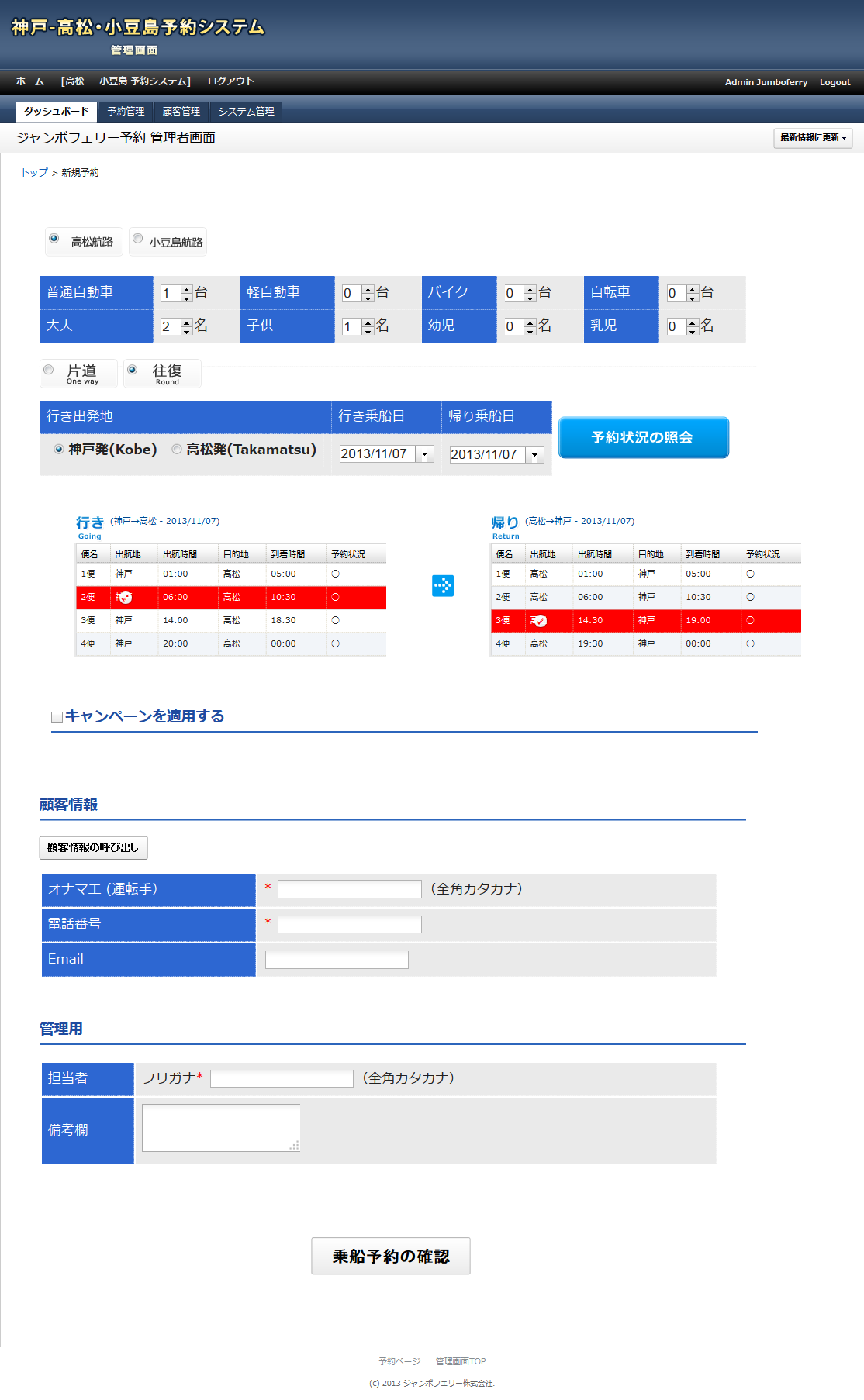Screen dimensions: 864x1400
Task: Select availability circle for going 4便
Action: pyautogui.click(x=335, y=643)
